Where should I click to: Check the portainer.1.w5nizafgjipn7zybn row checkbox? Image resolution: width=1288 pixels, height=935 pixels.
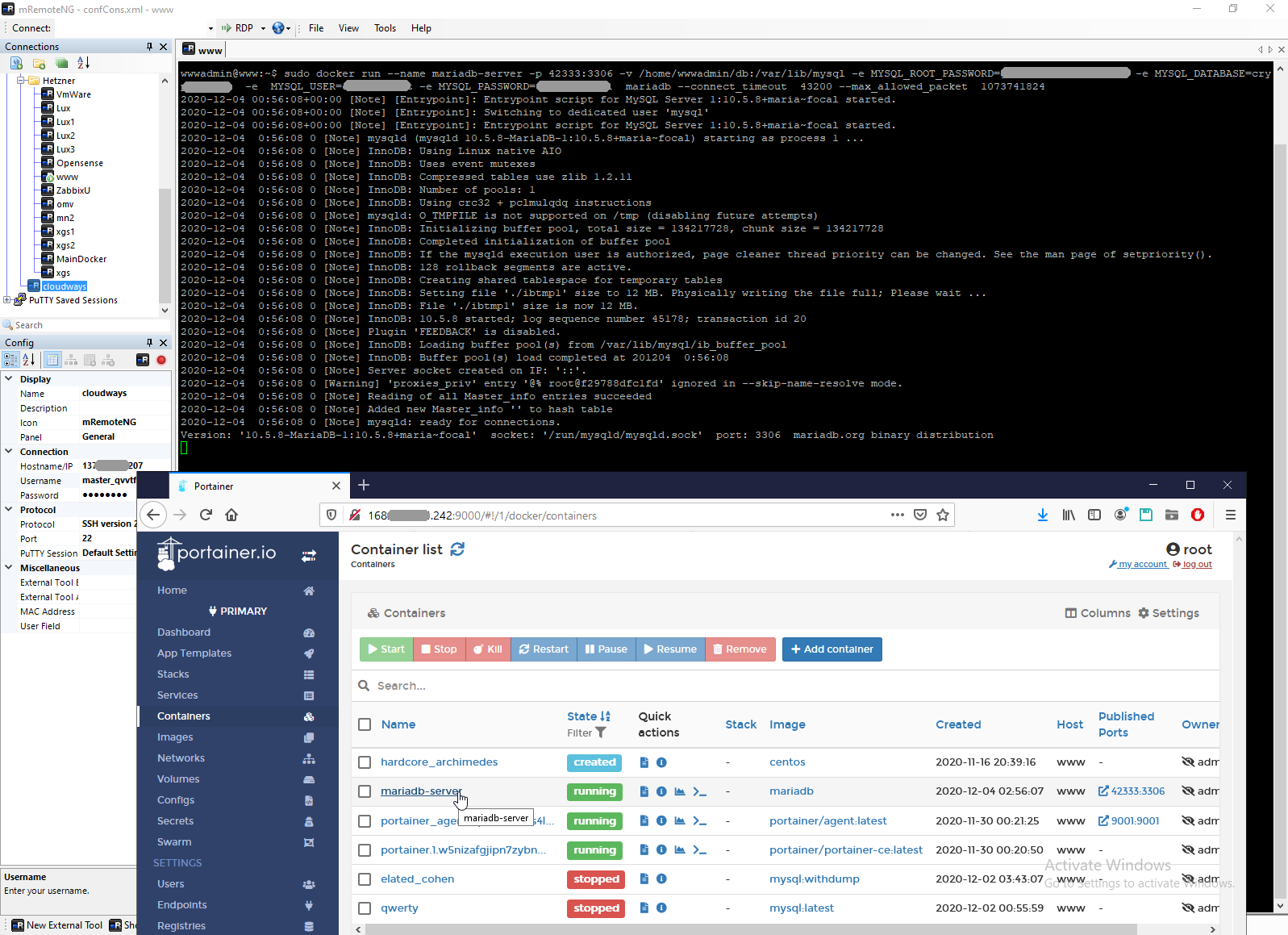pos(365,850)
